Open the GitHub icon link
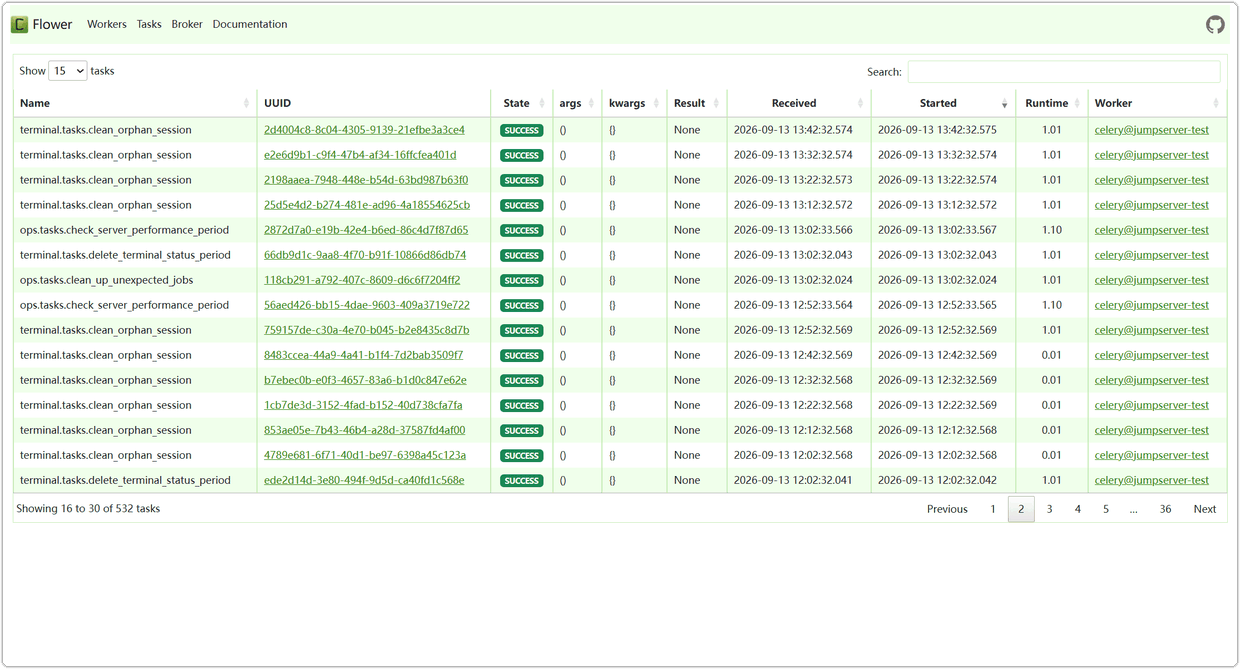 click(1215, 25)
